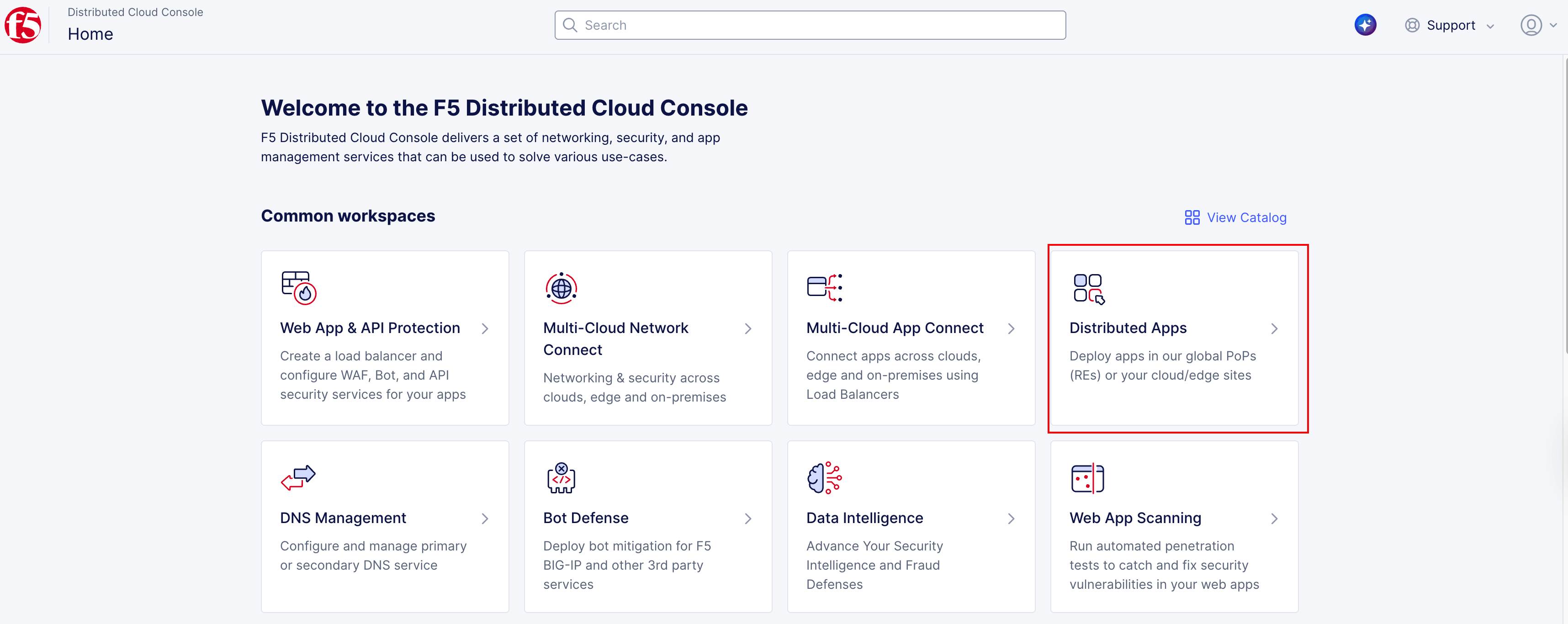Expand the Support dropdown arrow
The width and height of the screenshot is (1568, 624).
(1490, 26)
